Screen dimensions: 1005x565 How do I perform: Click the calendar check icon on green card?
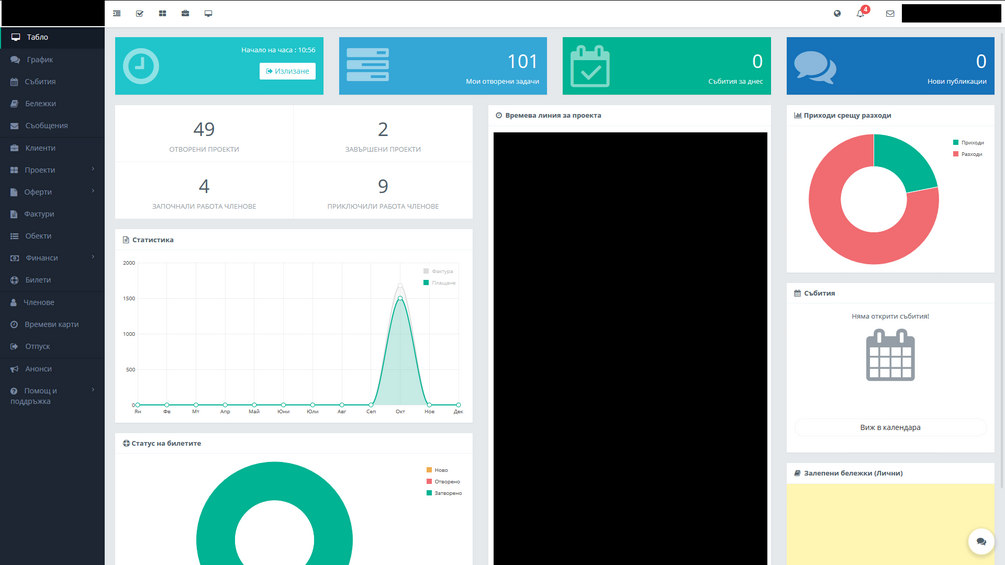590,66
